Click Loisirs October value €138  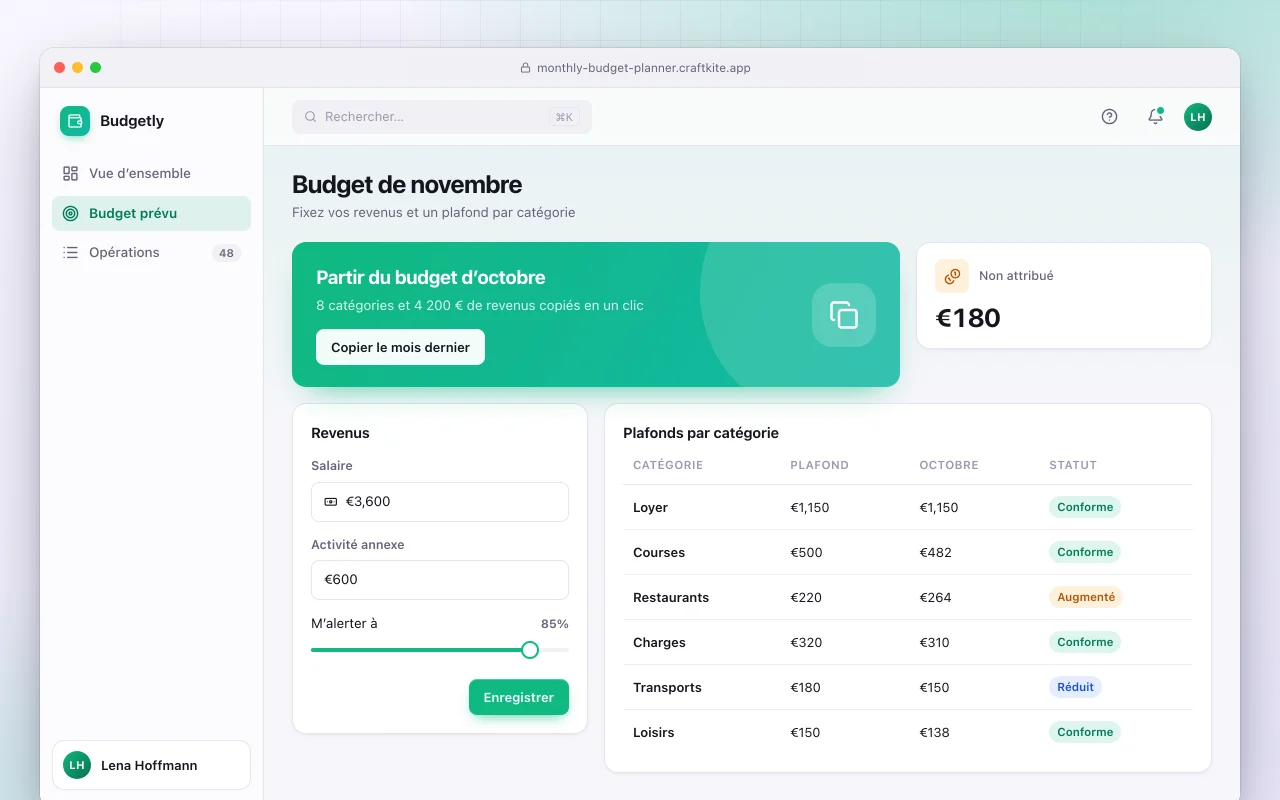tap(934, 732)
